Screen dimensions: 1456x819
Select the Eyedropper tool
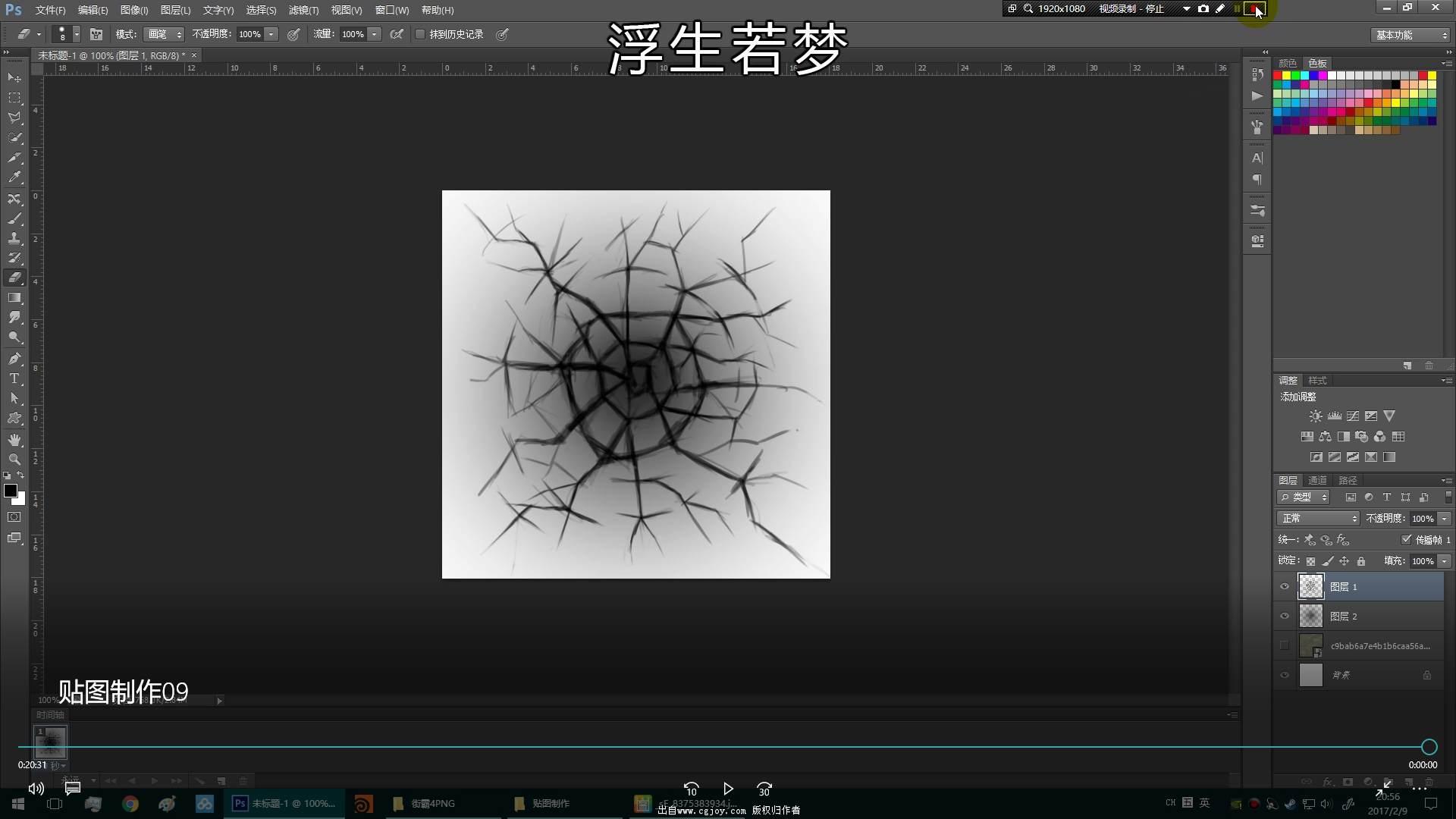click(x=14, y=177)
